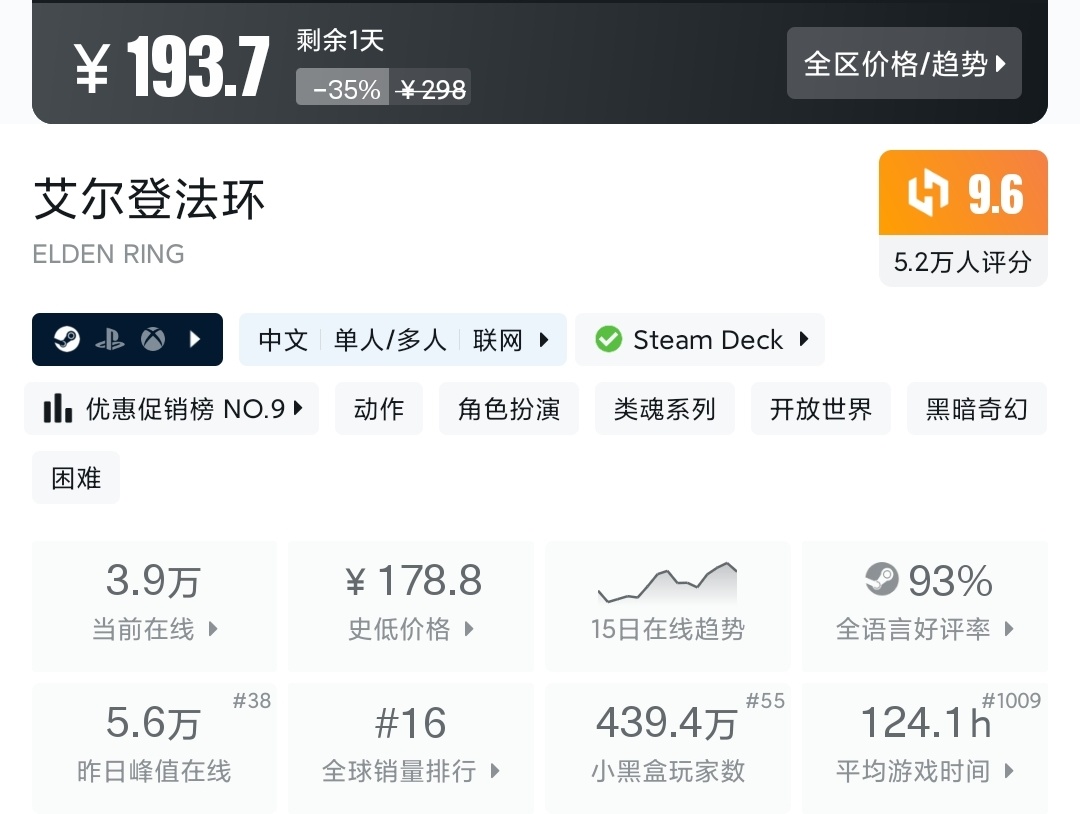Expand language and multiplayer info arrow
Image resolution: width=1080 pixels, height=814 pixels.
(x=544, y=340)
